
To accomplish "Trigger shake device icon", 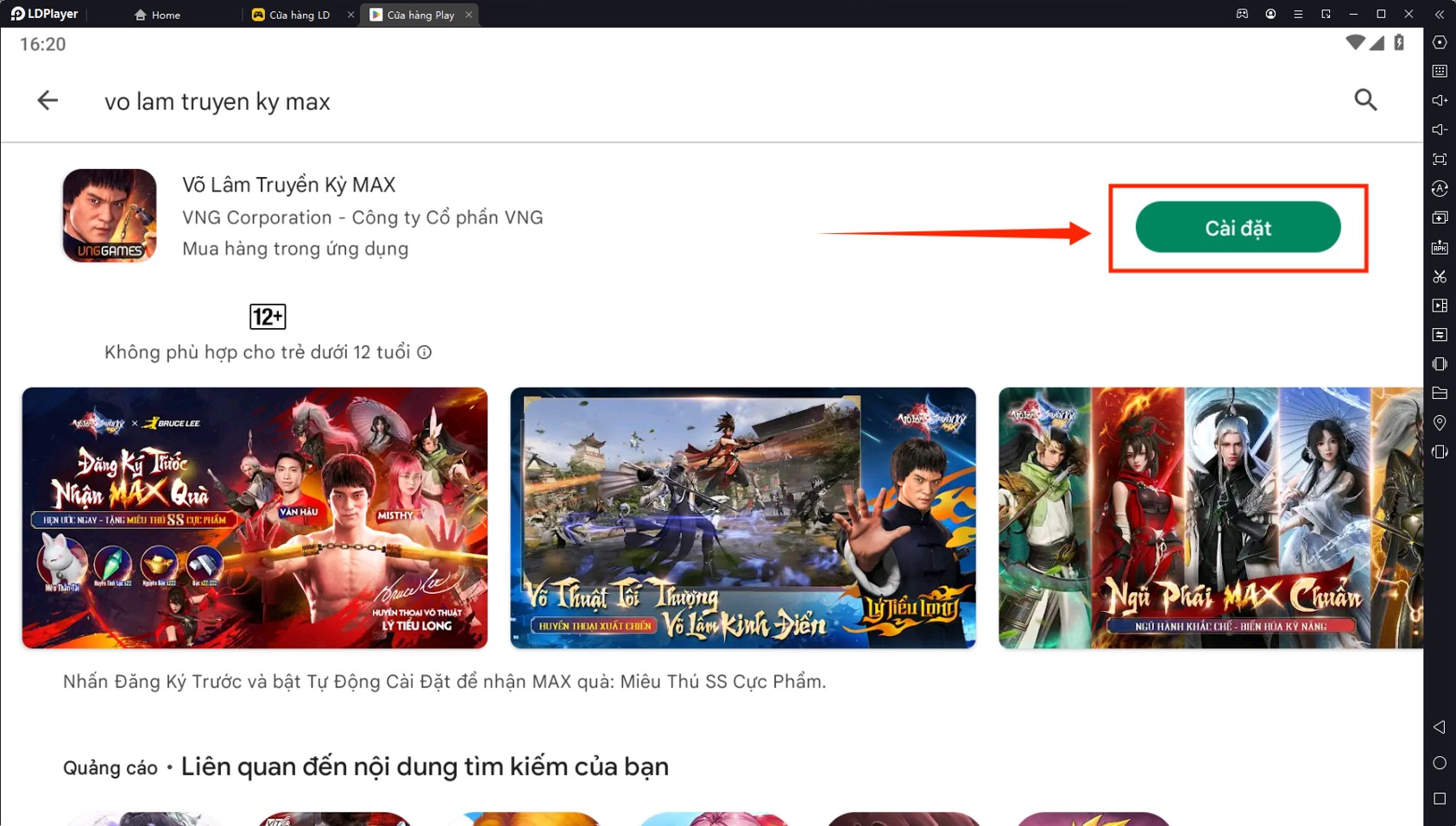I will click(1440, 364).
